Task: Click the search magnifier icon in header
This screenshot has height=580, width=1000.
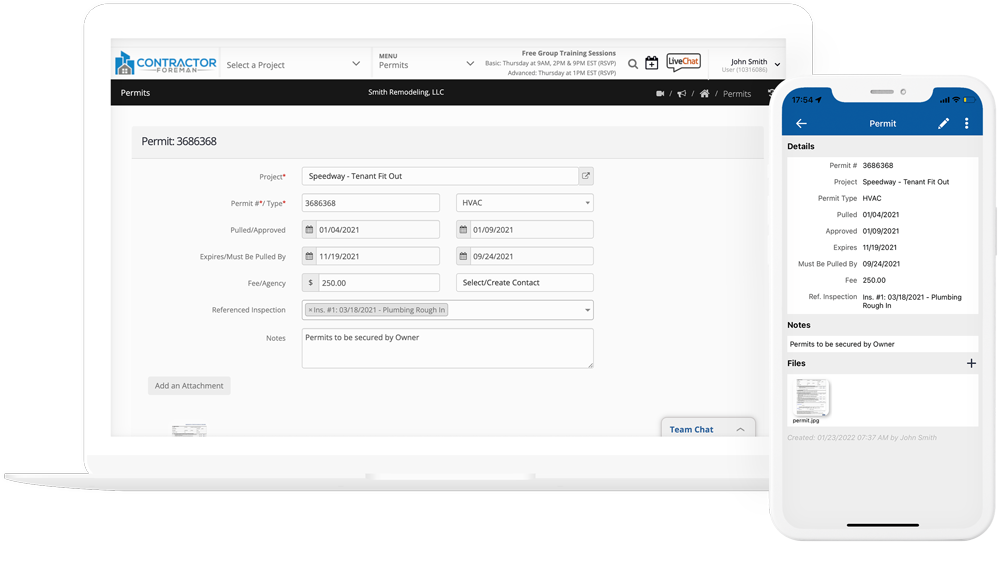Action: [633, 64]
